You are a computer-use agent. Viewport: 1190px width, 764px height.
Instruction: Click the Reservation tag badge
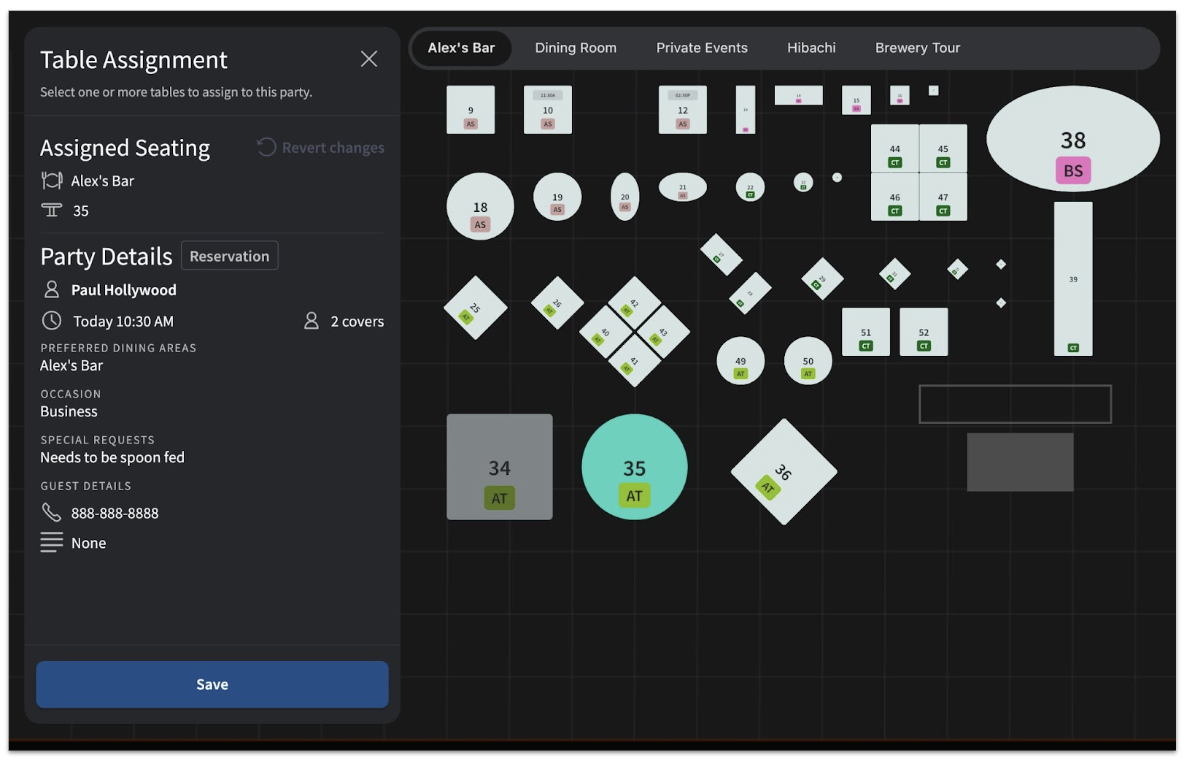(229, 256)
